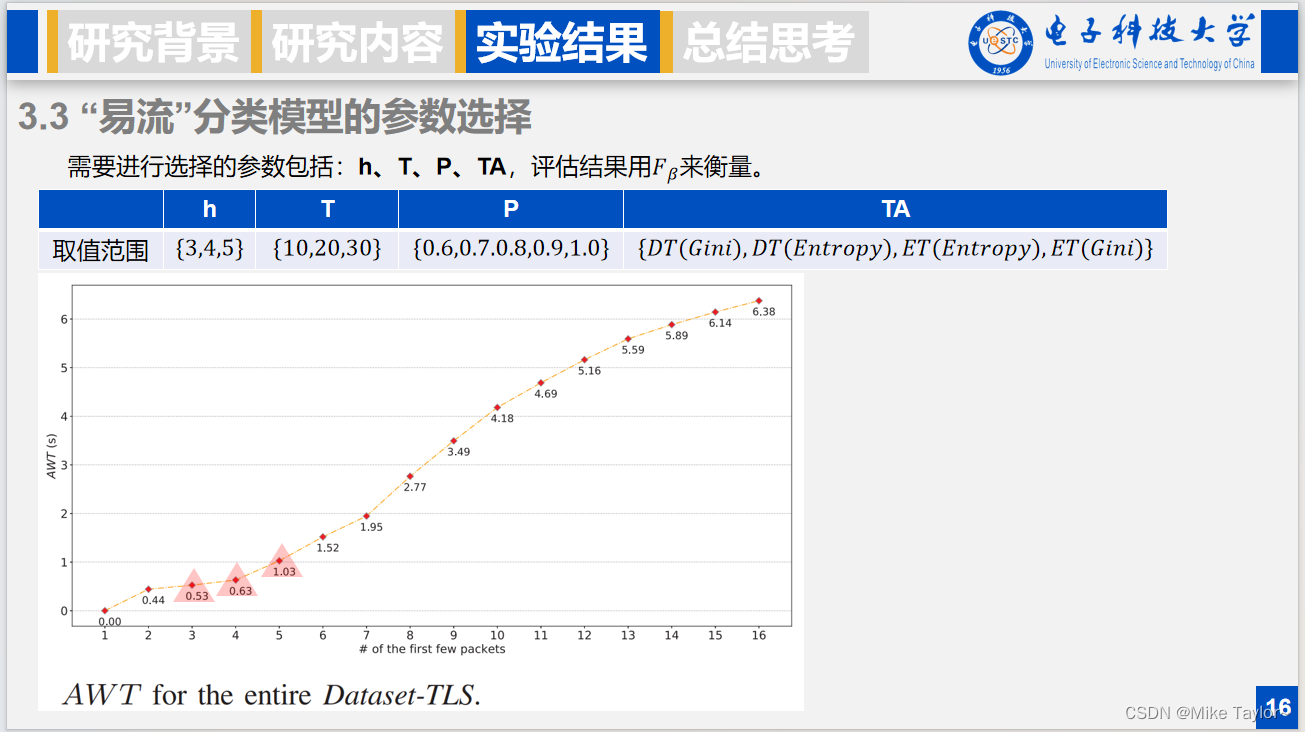Click the slide heading 3.3 "易流"分类模型的参数选择
The image size is (1305, 732).
[x=274, y=118]
